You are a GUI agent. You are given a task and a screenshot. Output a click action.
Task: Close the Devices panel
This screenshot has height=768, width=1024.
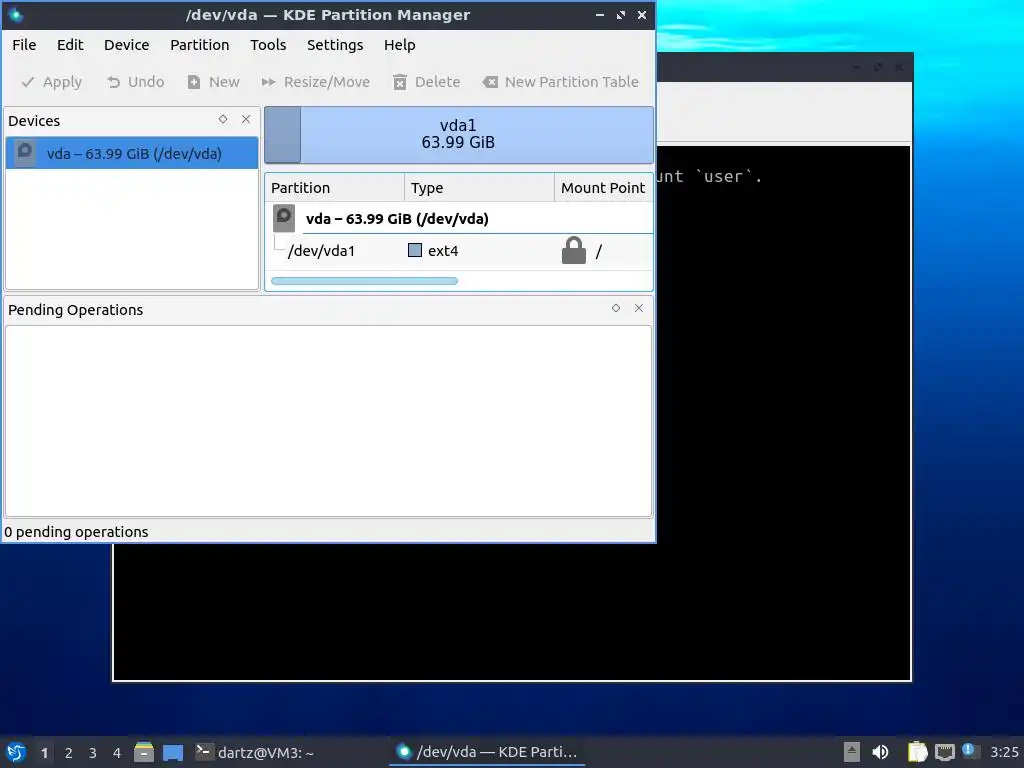click(x=246, y=119)
